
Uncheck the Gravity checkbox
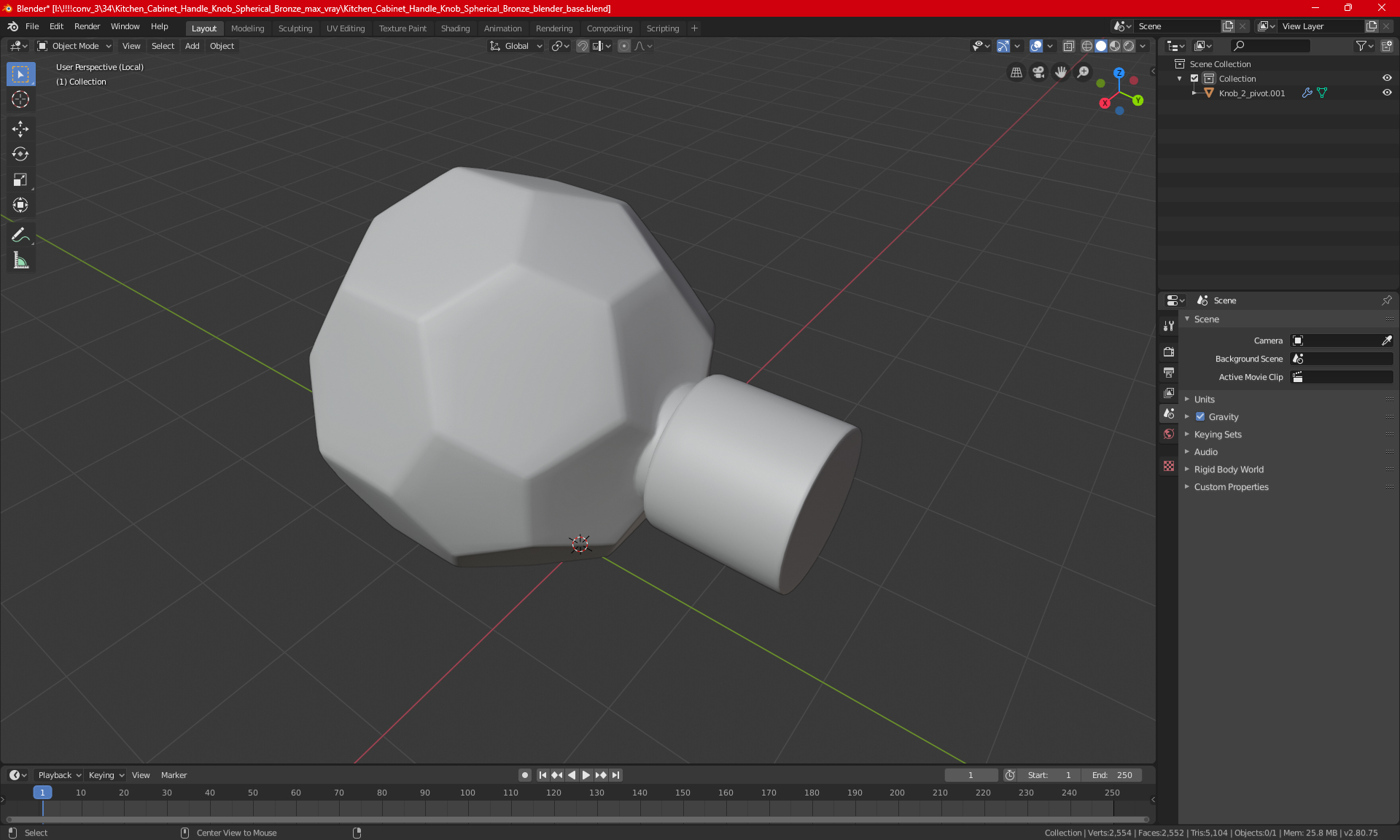pyautogui.click(x=1200, y=417)
